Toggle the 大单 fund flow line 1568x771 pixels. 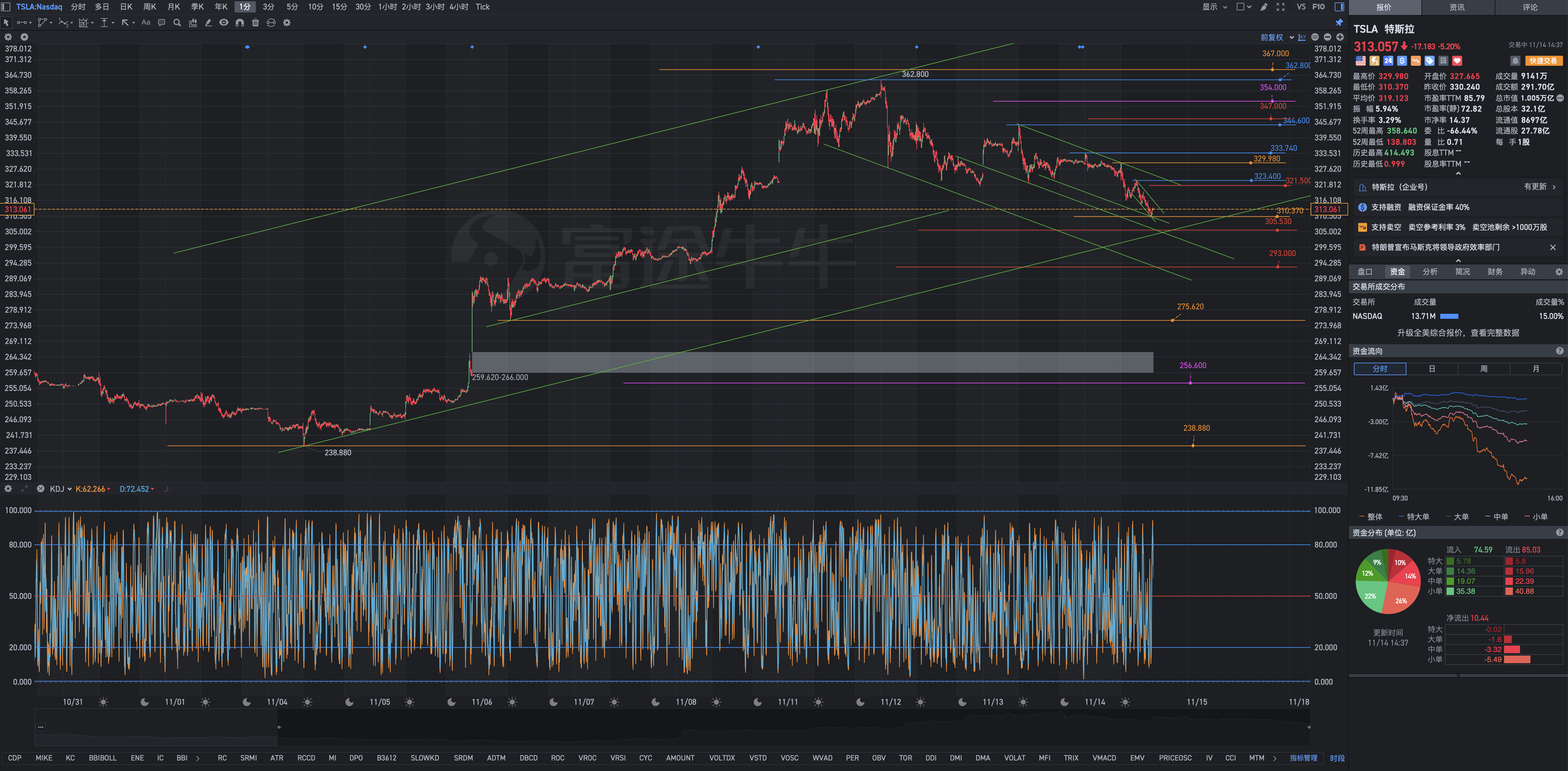pos(1457,516)
